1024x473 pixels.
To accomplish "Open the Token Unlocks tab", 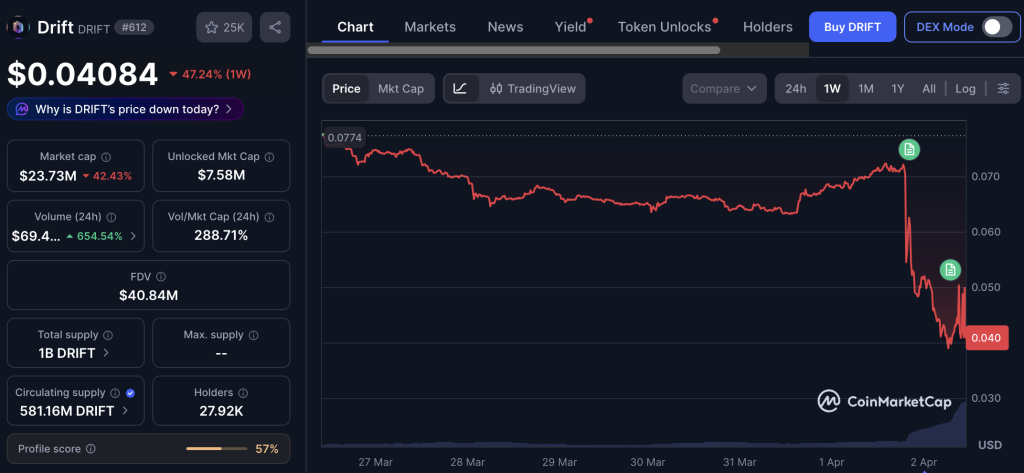I will tap(664, 27).
